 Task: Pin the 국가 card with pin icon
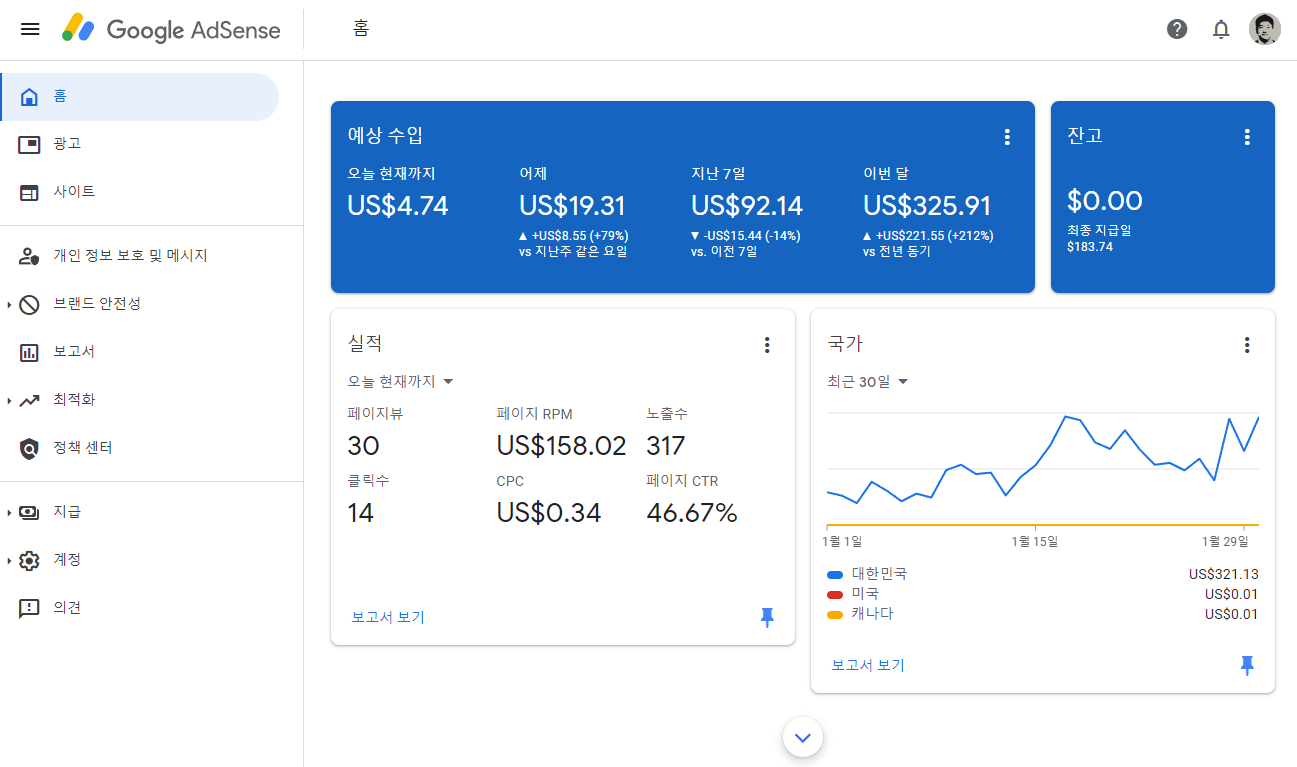tap(1247, 665)
